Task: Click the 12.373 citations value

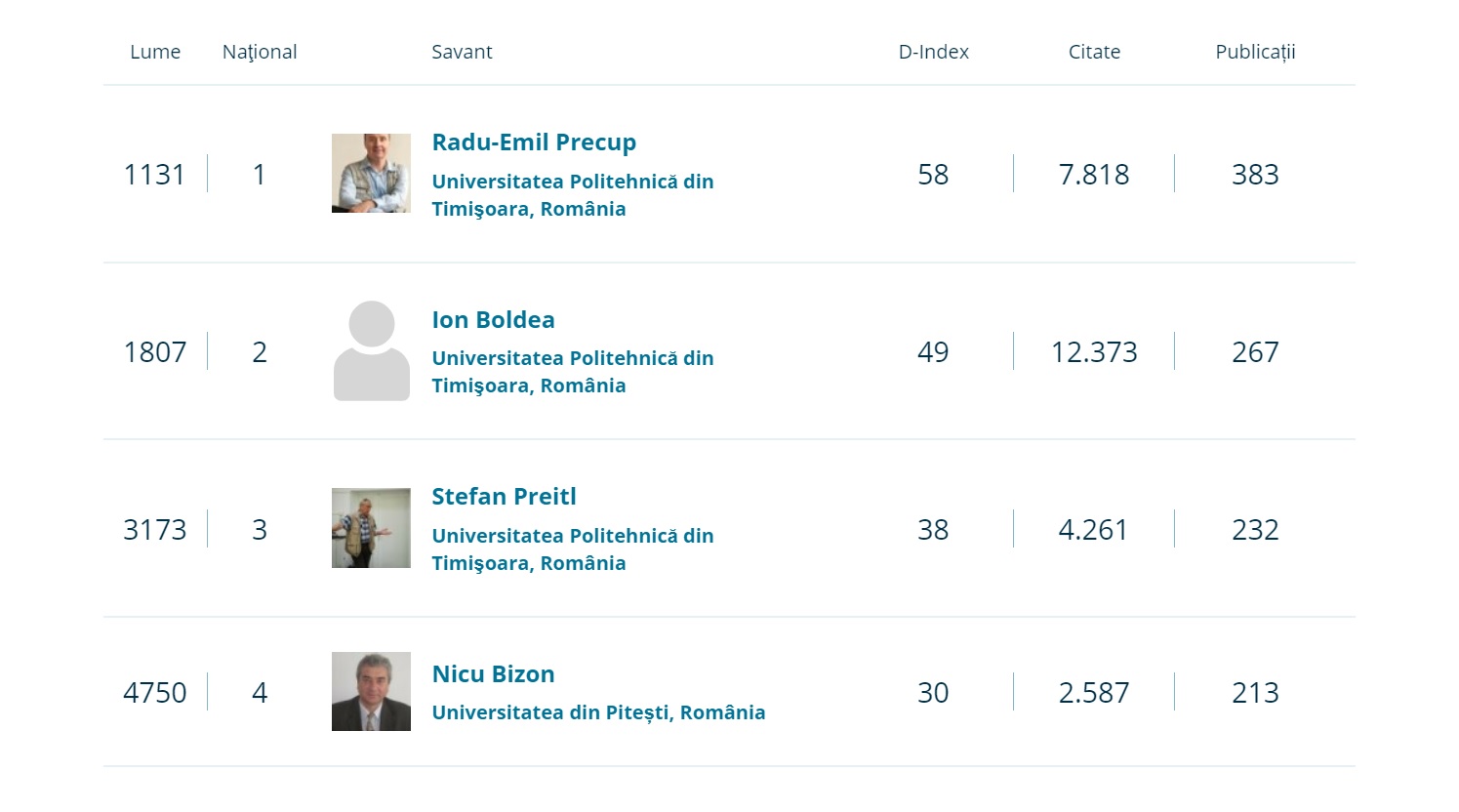Action: pyautogui.click(x=1094, y=352)
